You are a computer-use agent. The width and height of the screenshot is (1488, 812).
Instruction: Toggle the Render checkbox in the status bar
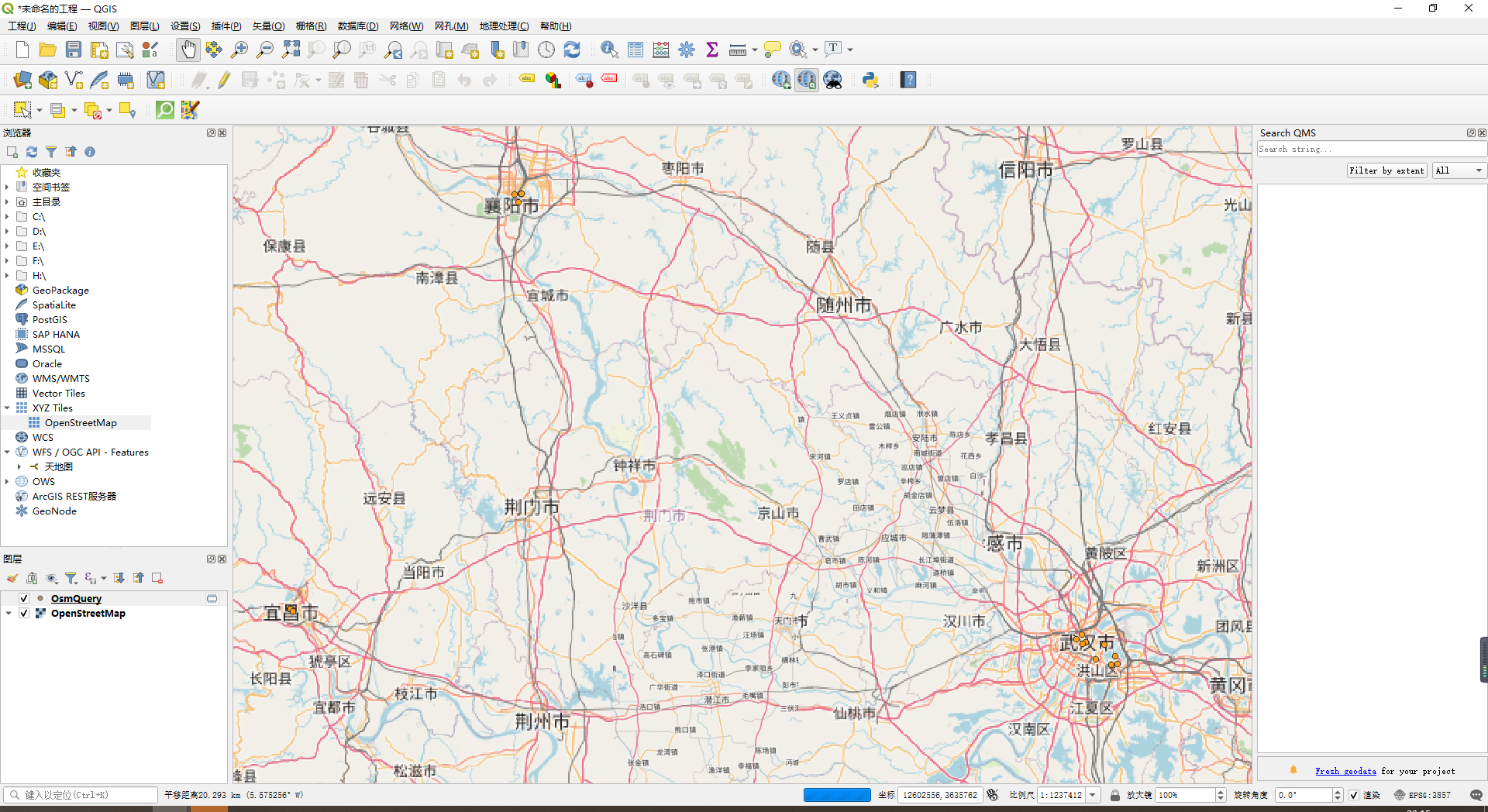pos(1354,795)
